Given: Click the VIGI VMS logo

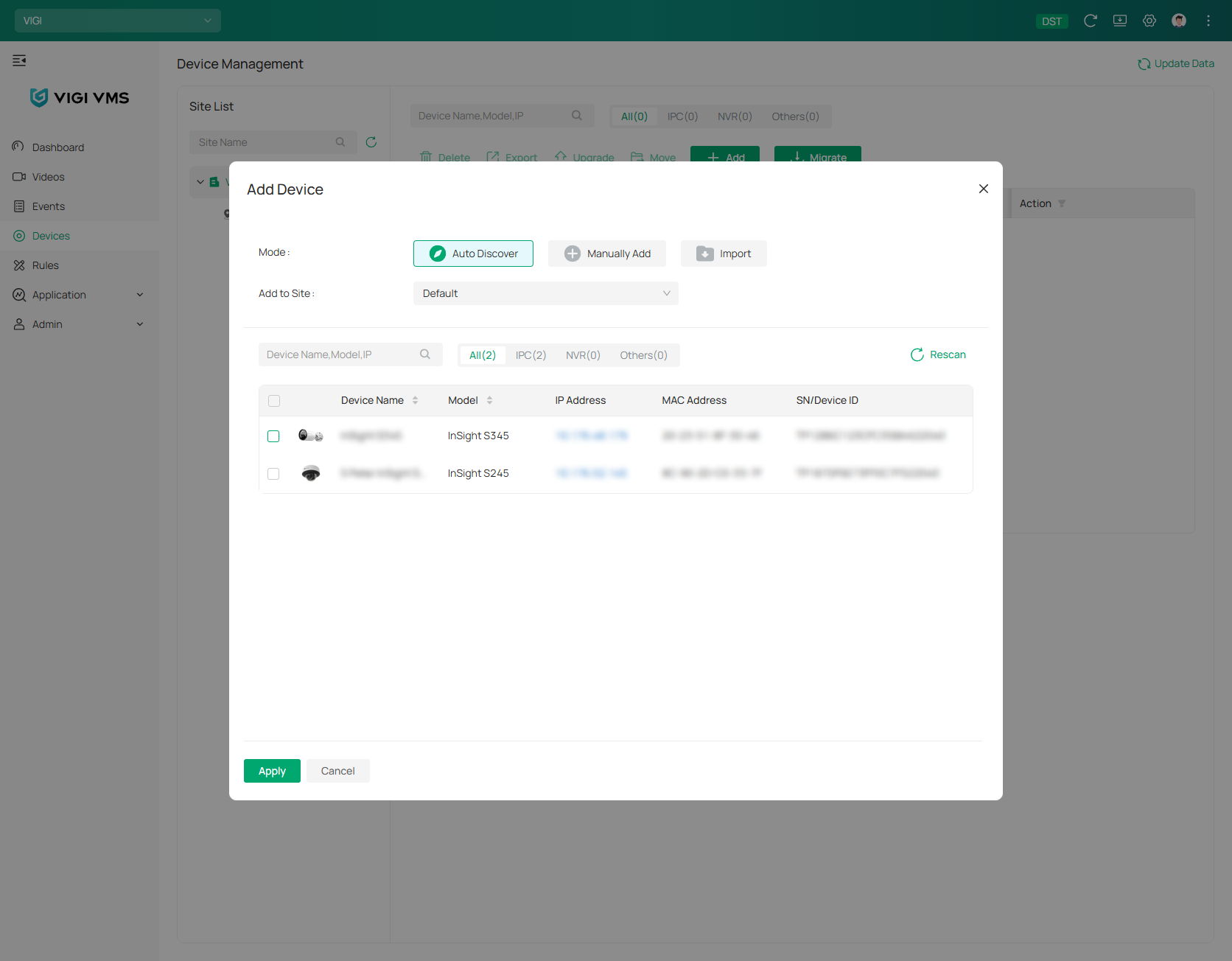Looking at the screenshot, I should [80, 97].
